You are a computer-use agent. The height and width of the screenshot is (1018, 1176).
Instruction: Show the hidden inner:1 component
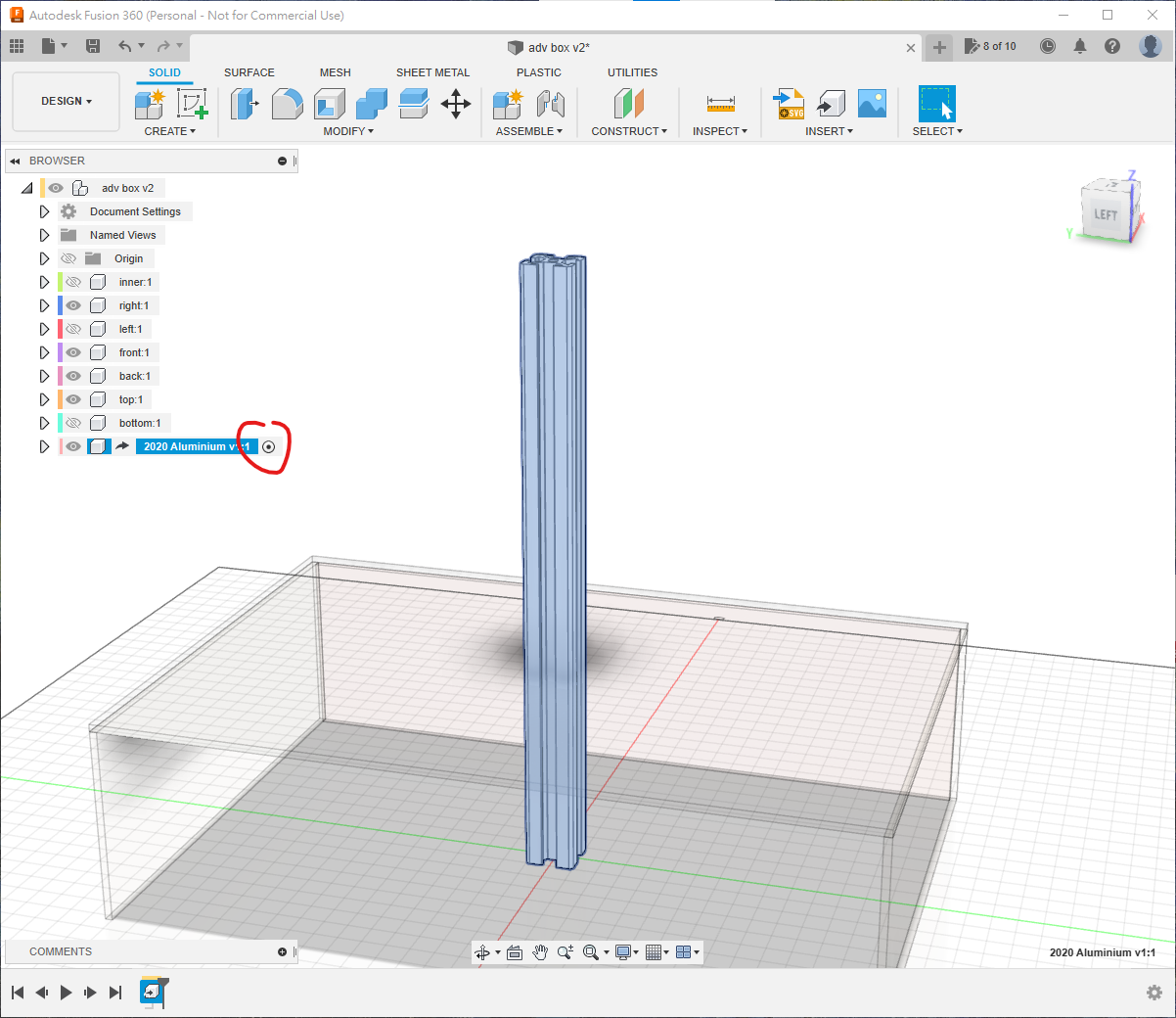(x=73, y=282)
